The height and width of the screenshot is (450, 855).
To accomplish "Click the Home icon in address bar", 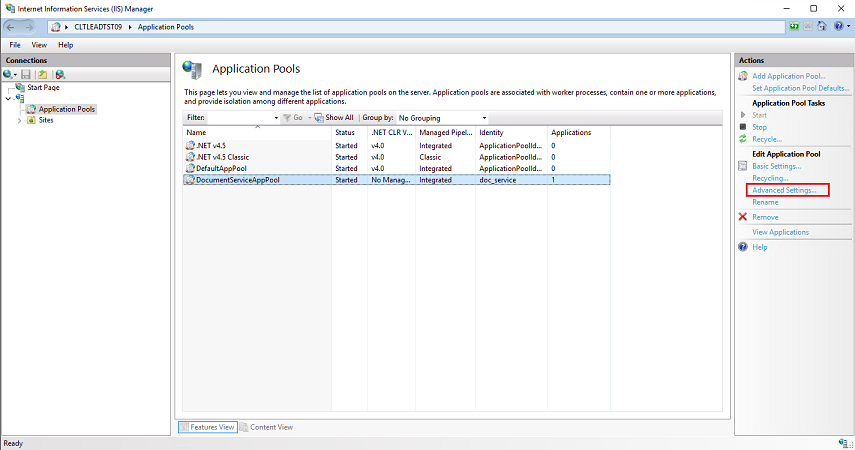I will click(822, 26).
